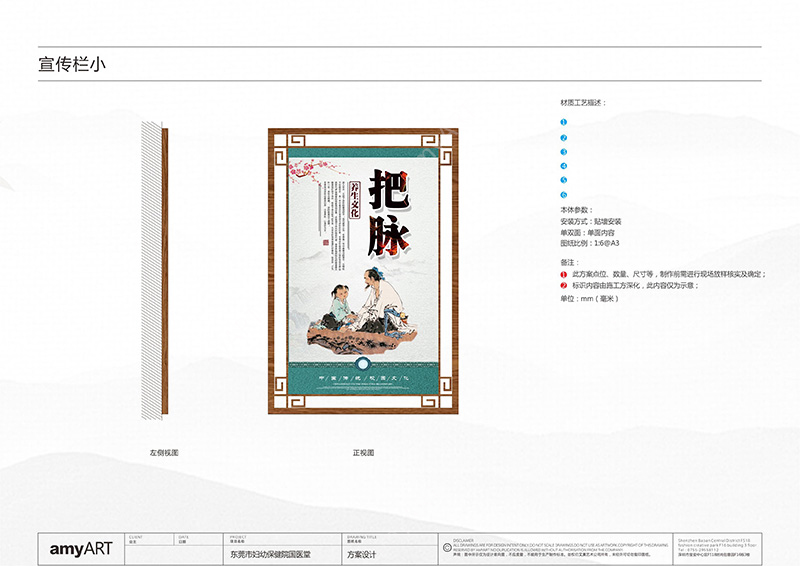
Task: Click the DISCLAIMER text block
Action: [x=560, y=548]
